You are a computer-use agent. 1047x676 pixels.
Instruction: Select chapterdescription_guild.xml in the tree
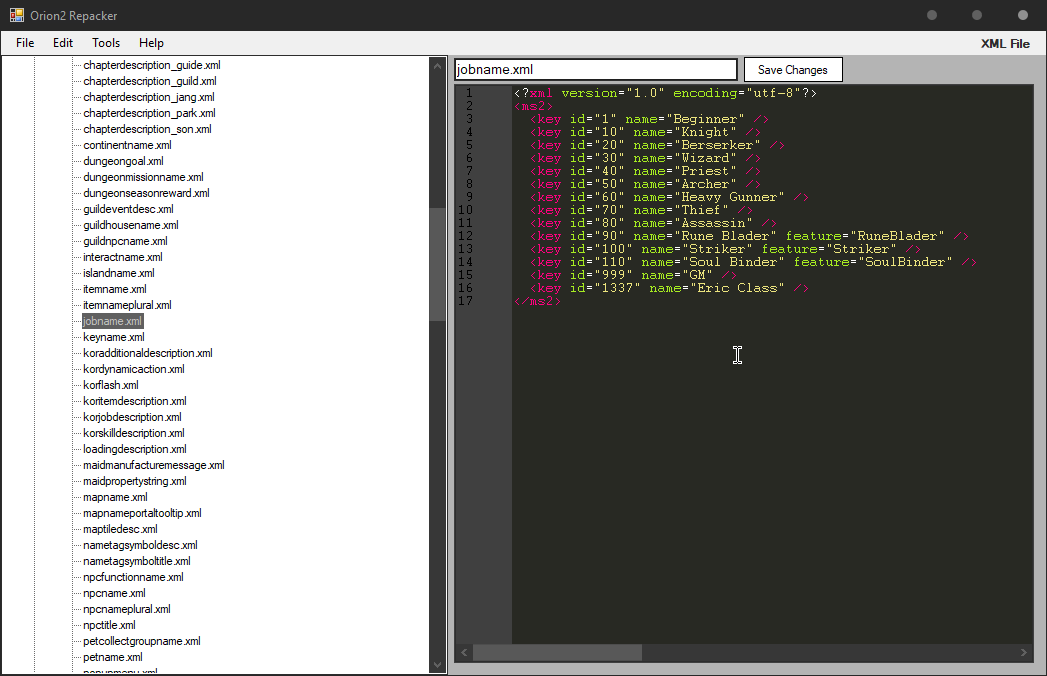150,81
